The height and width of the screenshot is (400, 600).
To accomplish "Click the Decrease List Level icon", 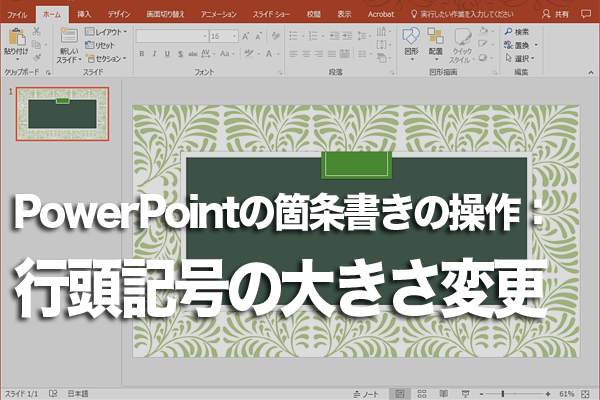I will 334,36.
